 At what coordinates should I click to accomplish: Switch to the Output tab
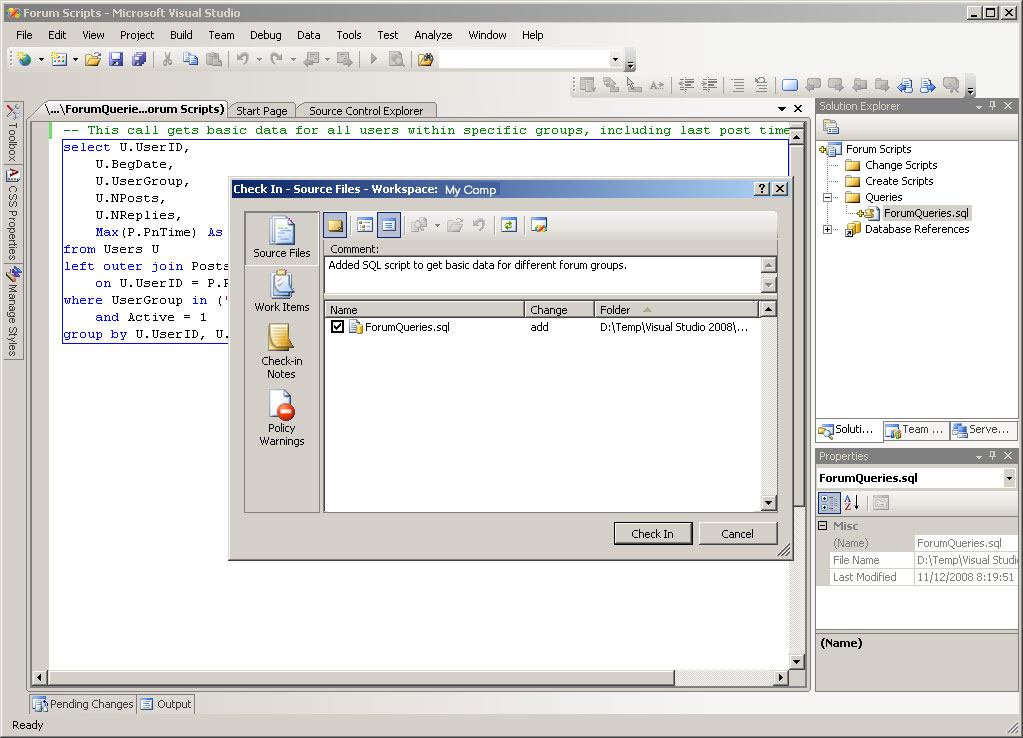166,704
